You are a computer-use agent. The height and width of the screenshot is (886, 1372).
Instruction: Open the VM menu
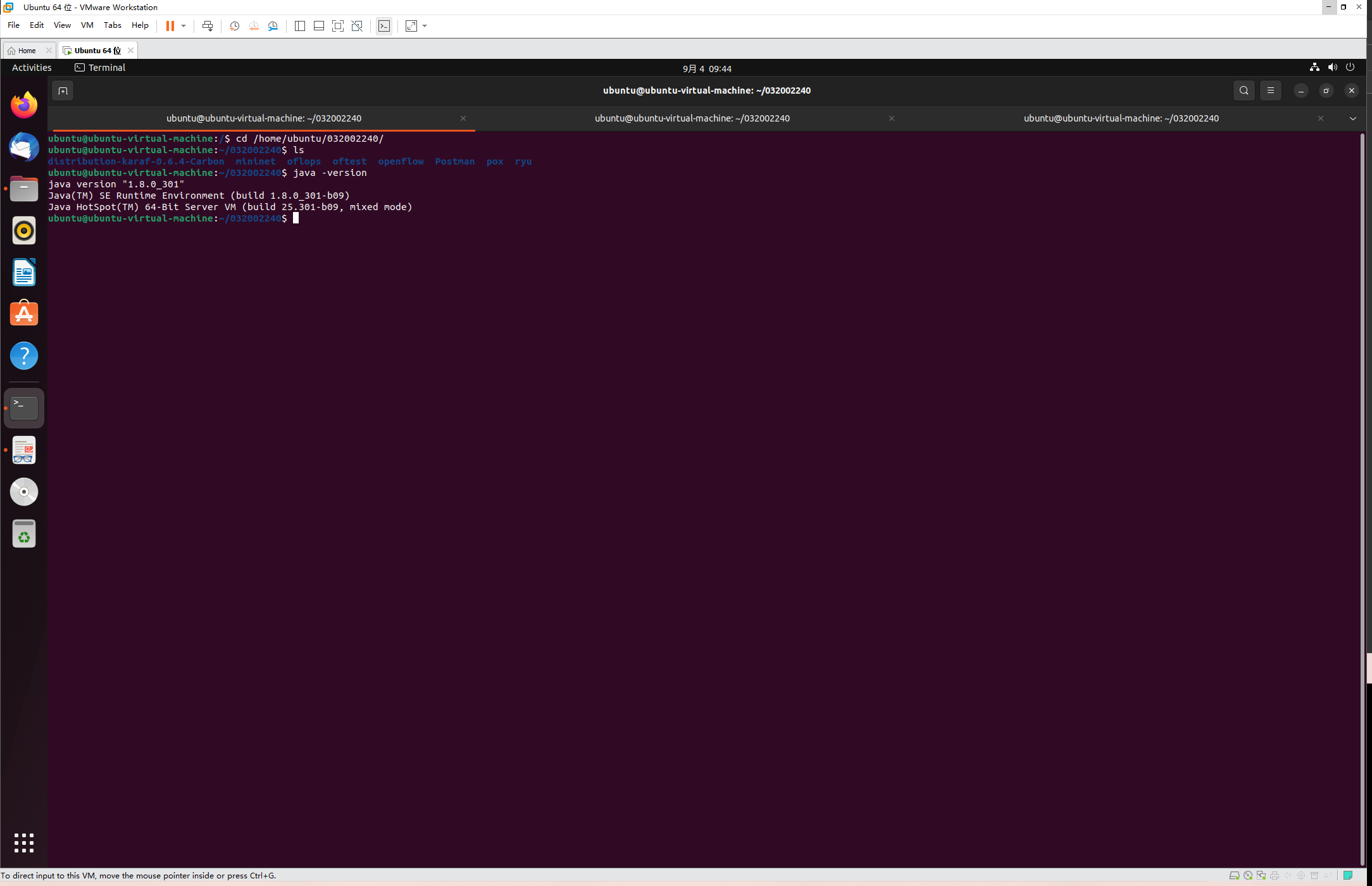(87, 25)
